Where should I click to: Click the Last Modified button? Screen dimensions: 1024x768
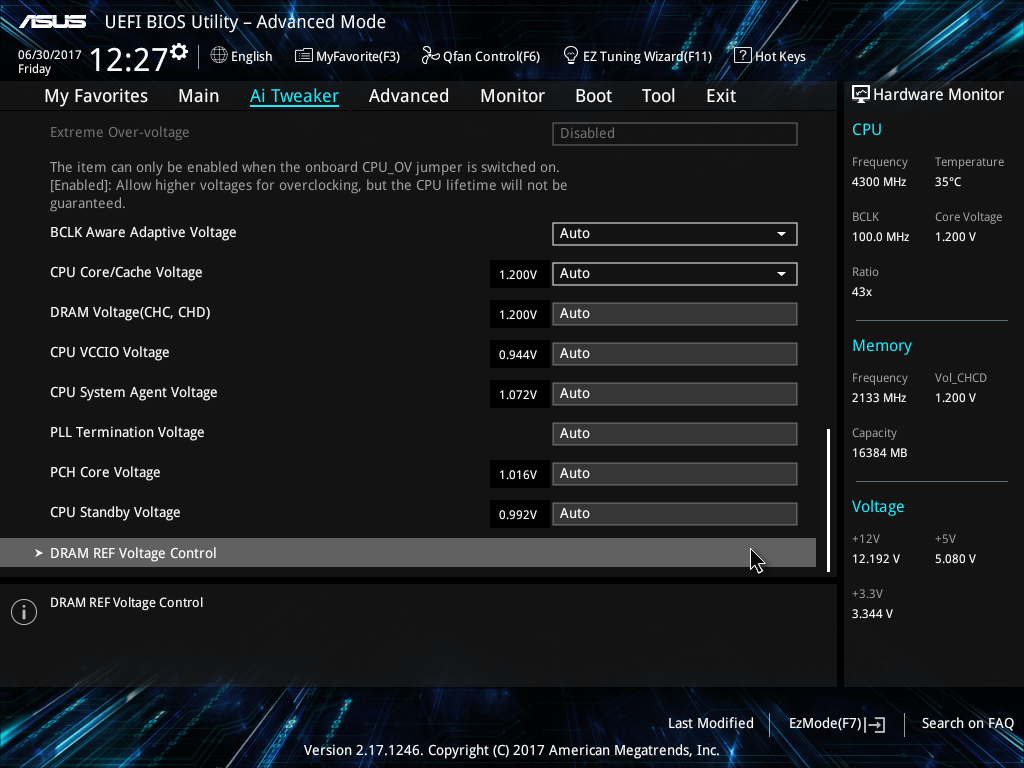(711, 724)
